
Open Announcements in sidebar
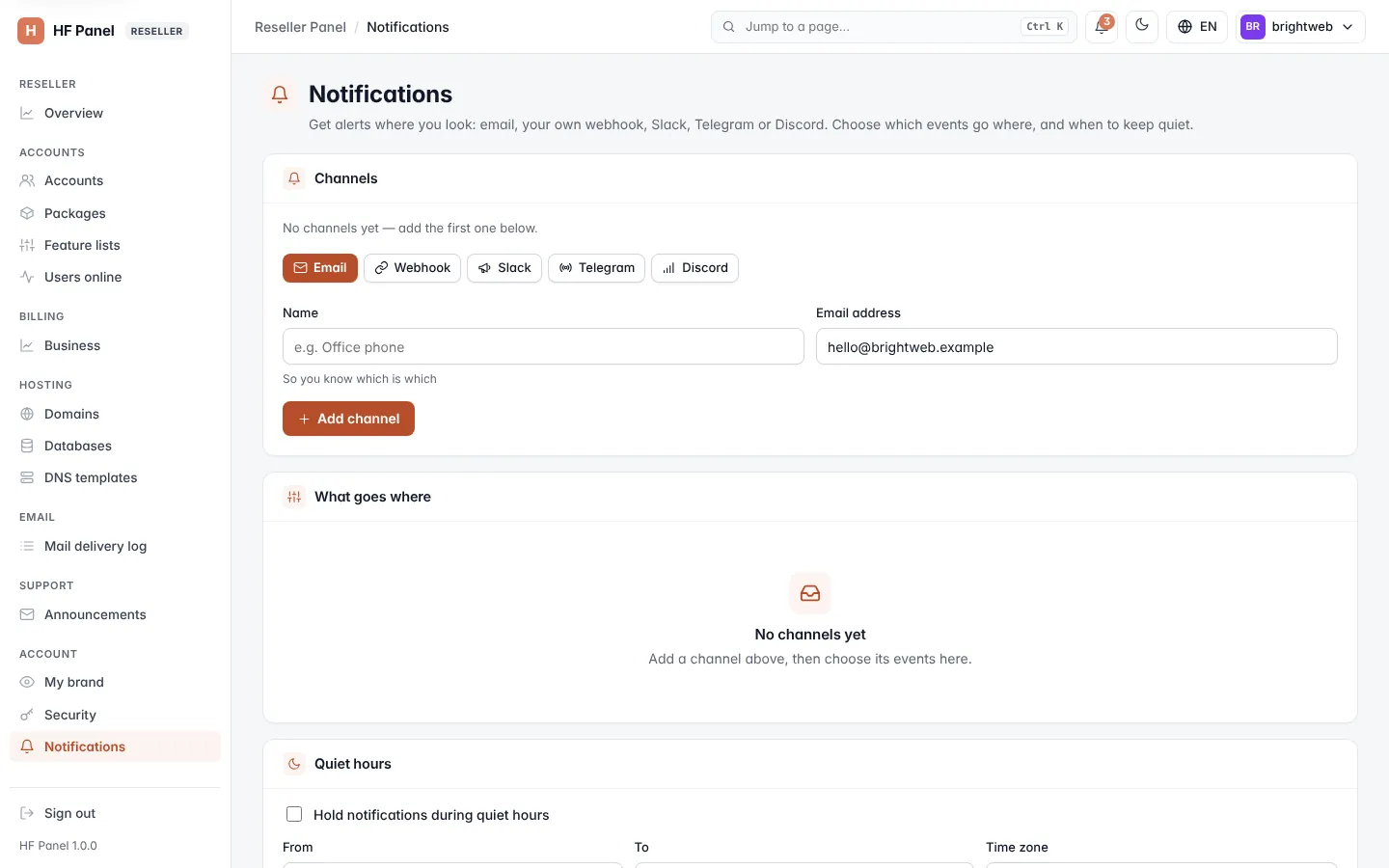pos(115,614)
